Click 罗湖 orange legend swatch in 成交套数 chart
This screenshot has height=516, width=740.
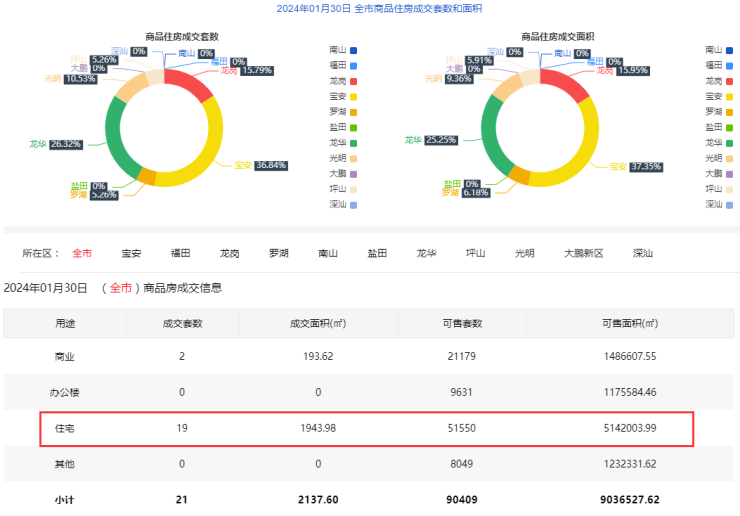[353, 111]
